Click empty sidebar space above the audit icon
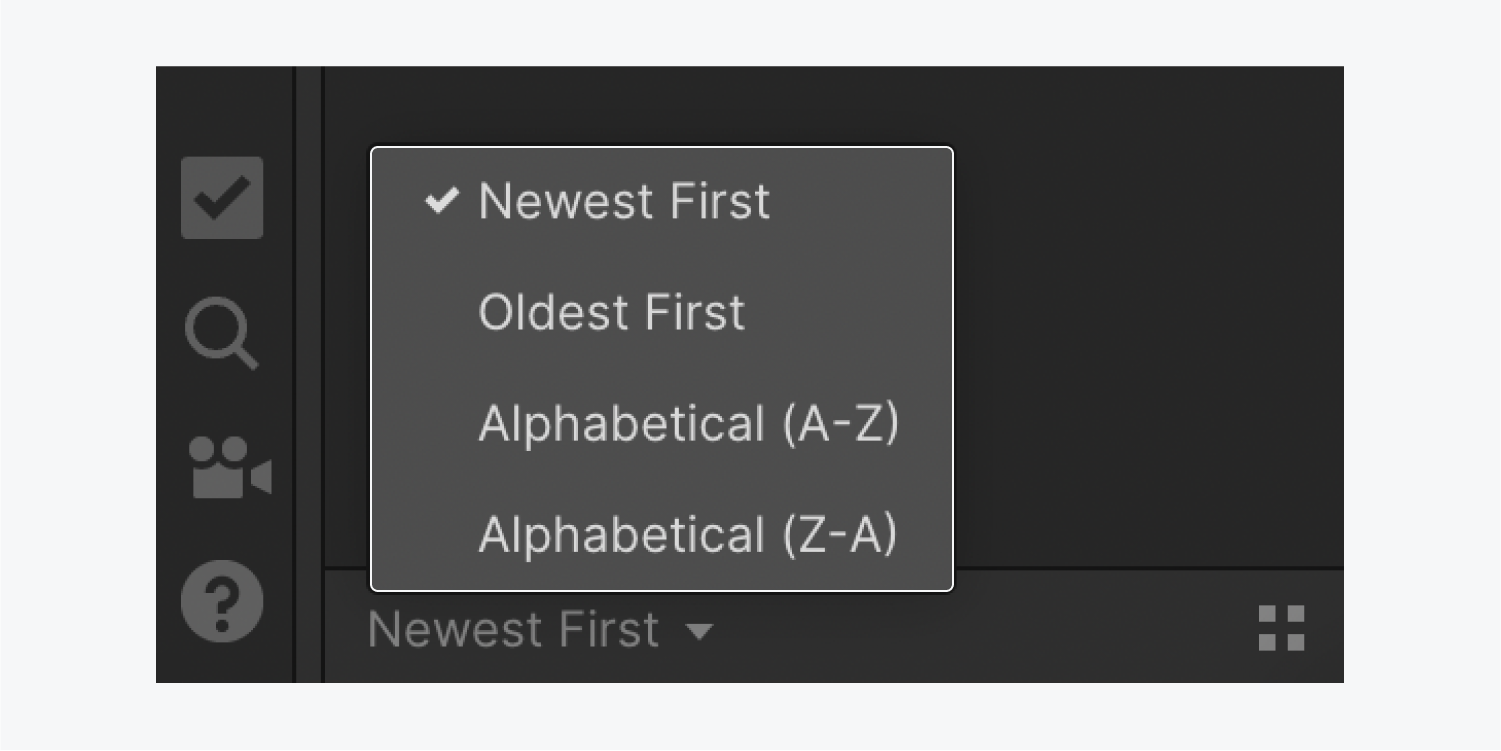 pos(224,110)
